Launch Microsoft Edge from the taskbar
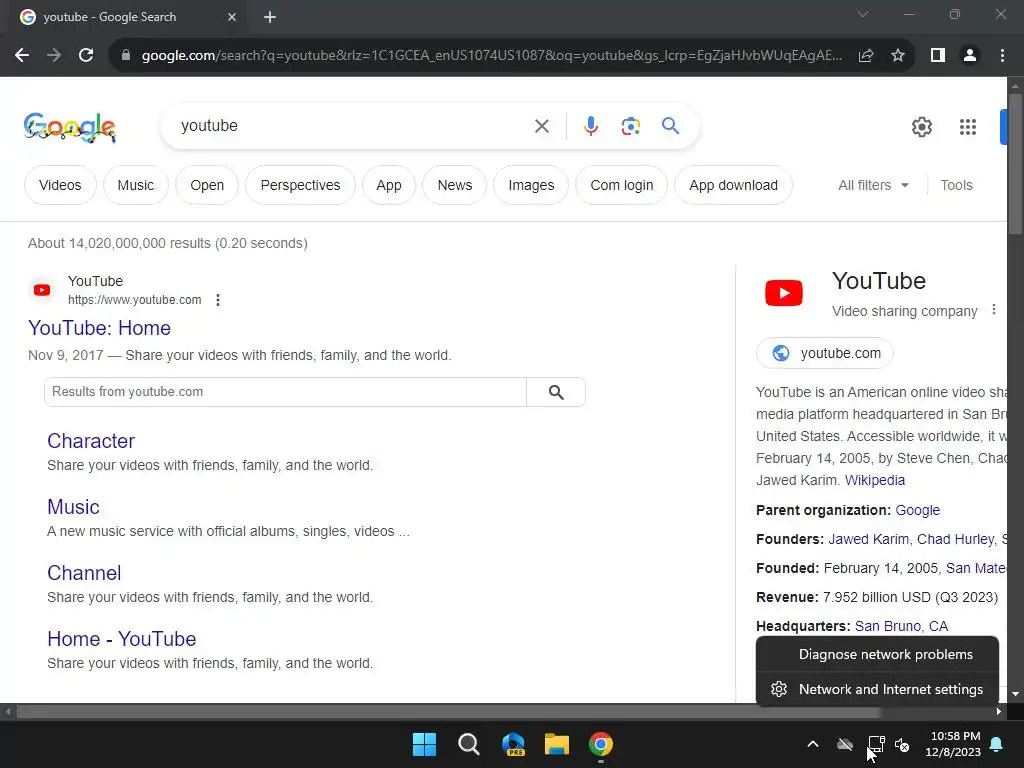1024x768 pixels. pos(513,744)
